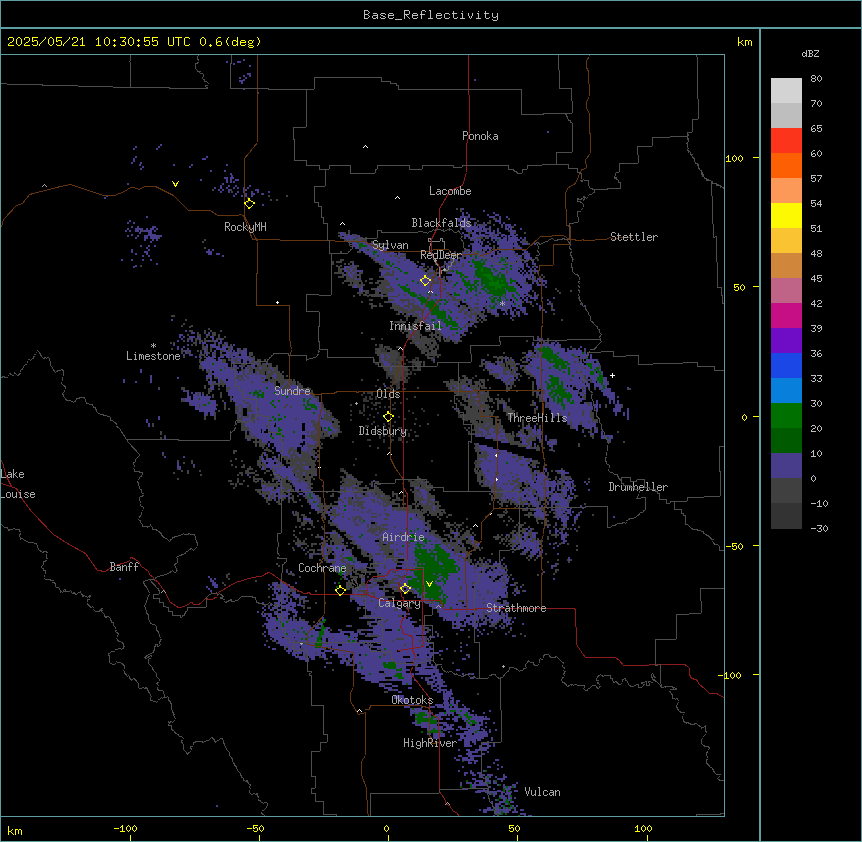This screenshot has width=862, height=842.
Task: Click the yellow V marker east of Calgary
Action: click(x=429, y=584)
